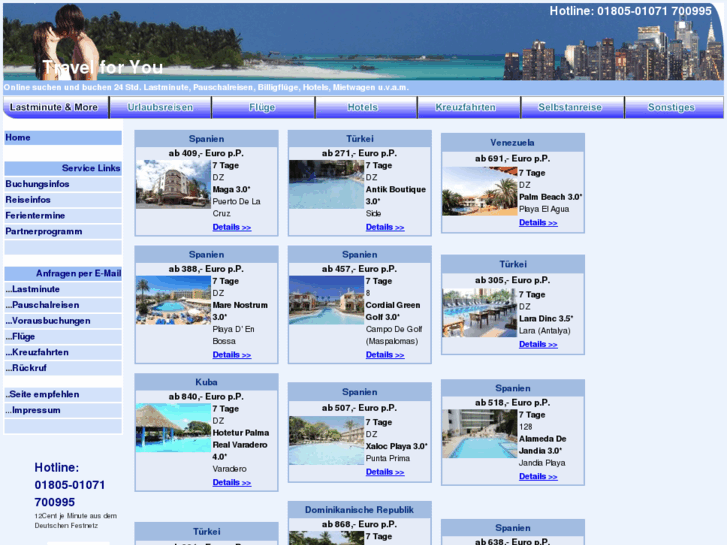Go to Home in the sidebar

point(63,138)
